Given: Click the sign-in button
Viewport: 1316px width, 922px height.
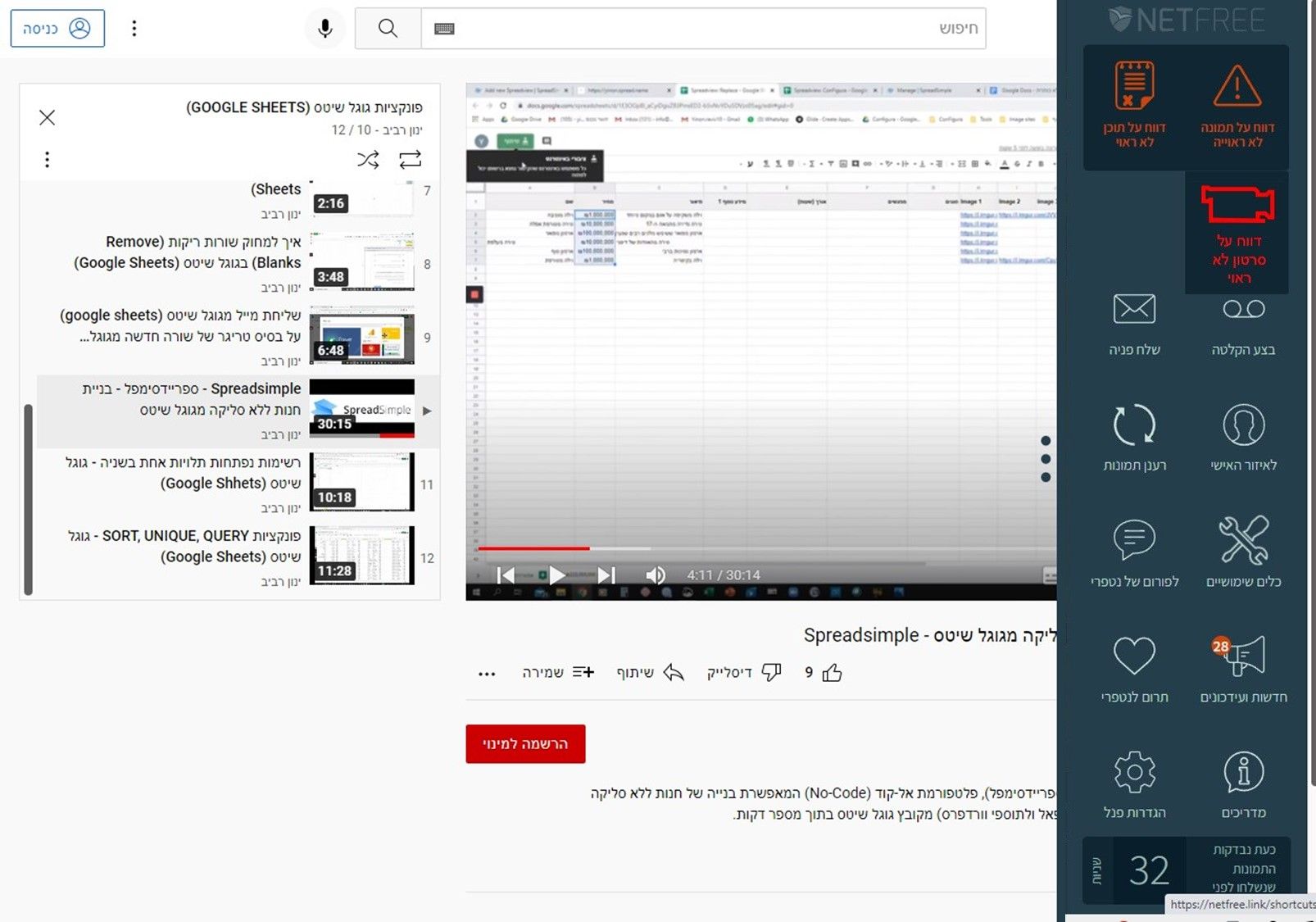Looking at the screenshot, I should (x=57, y=29).
